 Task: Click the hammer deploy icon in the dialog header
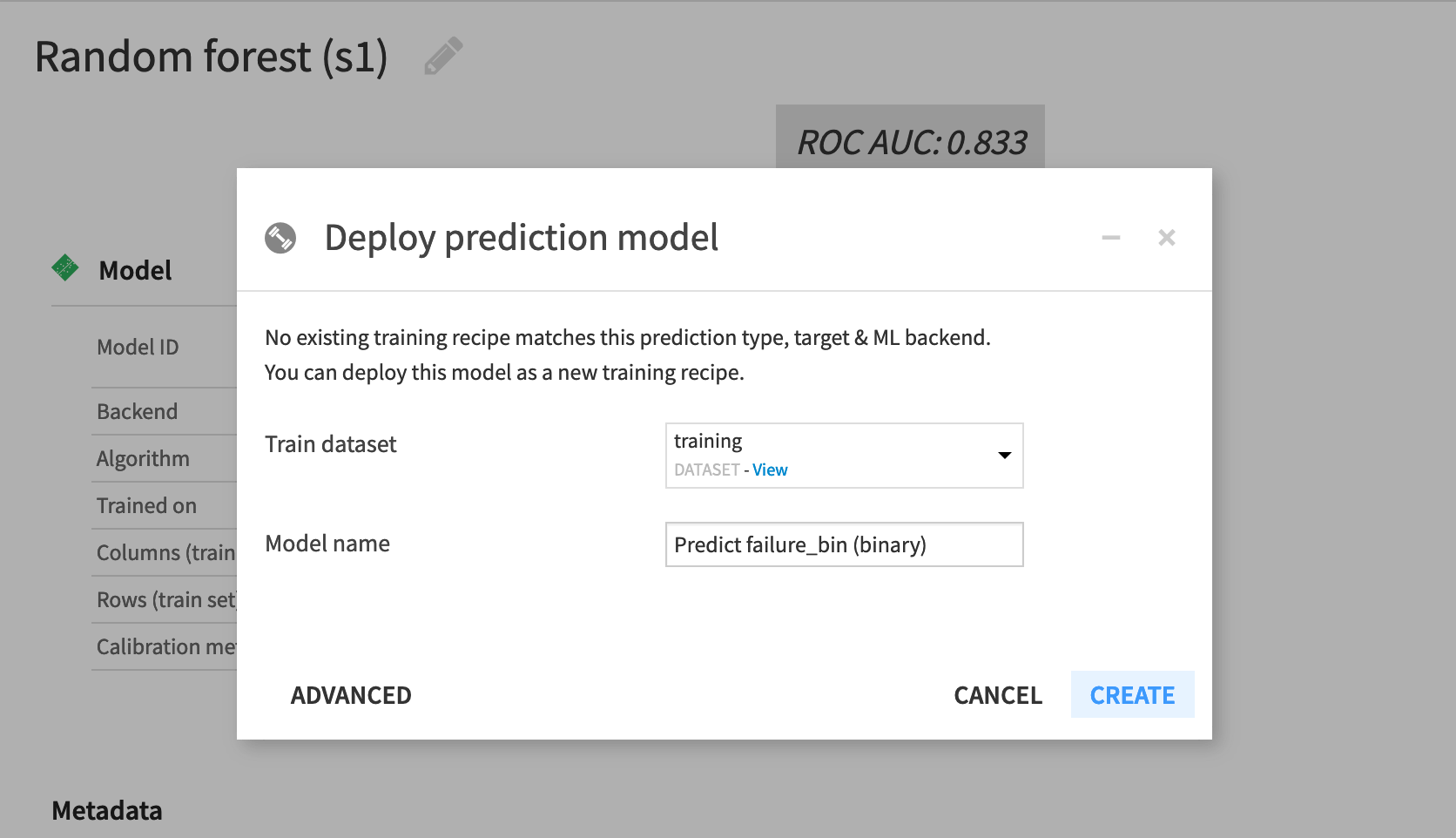click(x=280, y=236)
